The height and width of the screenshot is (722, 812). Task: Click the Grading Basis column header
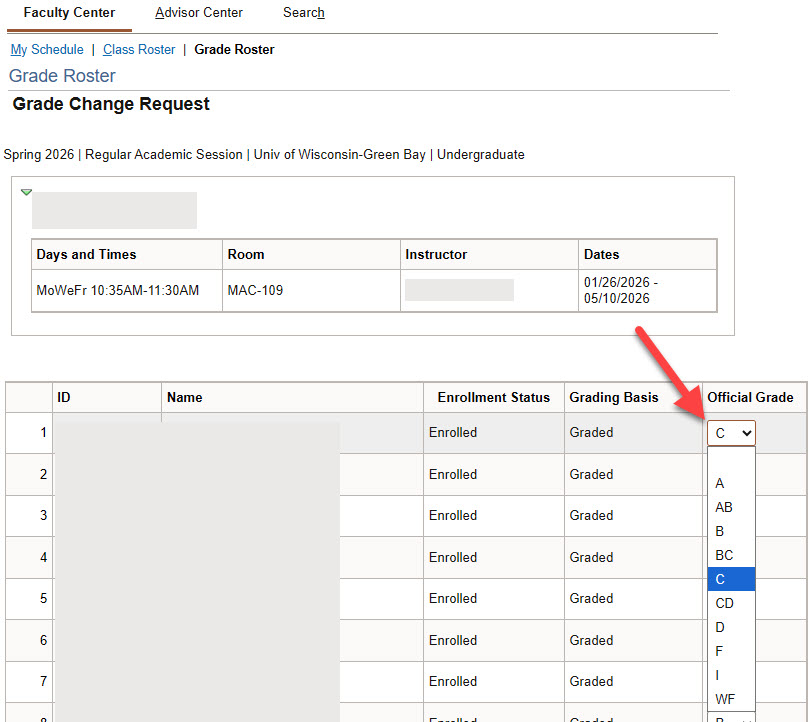pos(633,397)
